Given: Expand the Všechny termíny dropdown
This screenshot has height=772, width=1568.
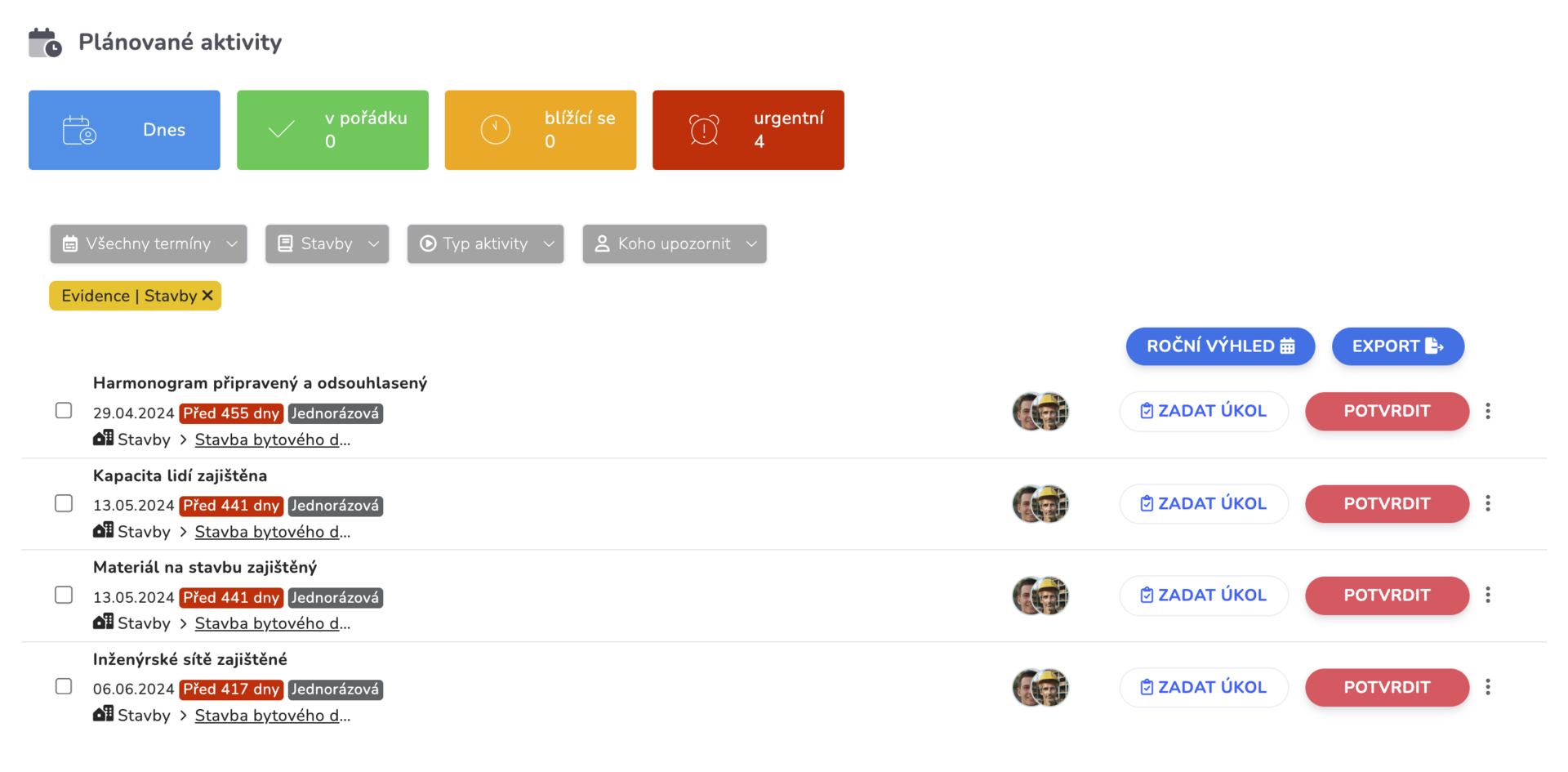Looking at the screenshot, I should [149, 243].
